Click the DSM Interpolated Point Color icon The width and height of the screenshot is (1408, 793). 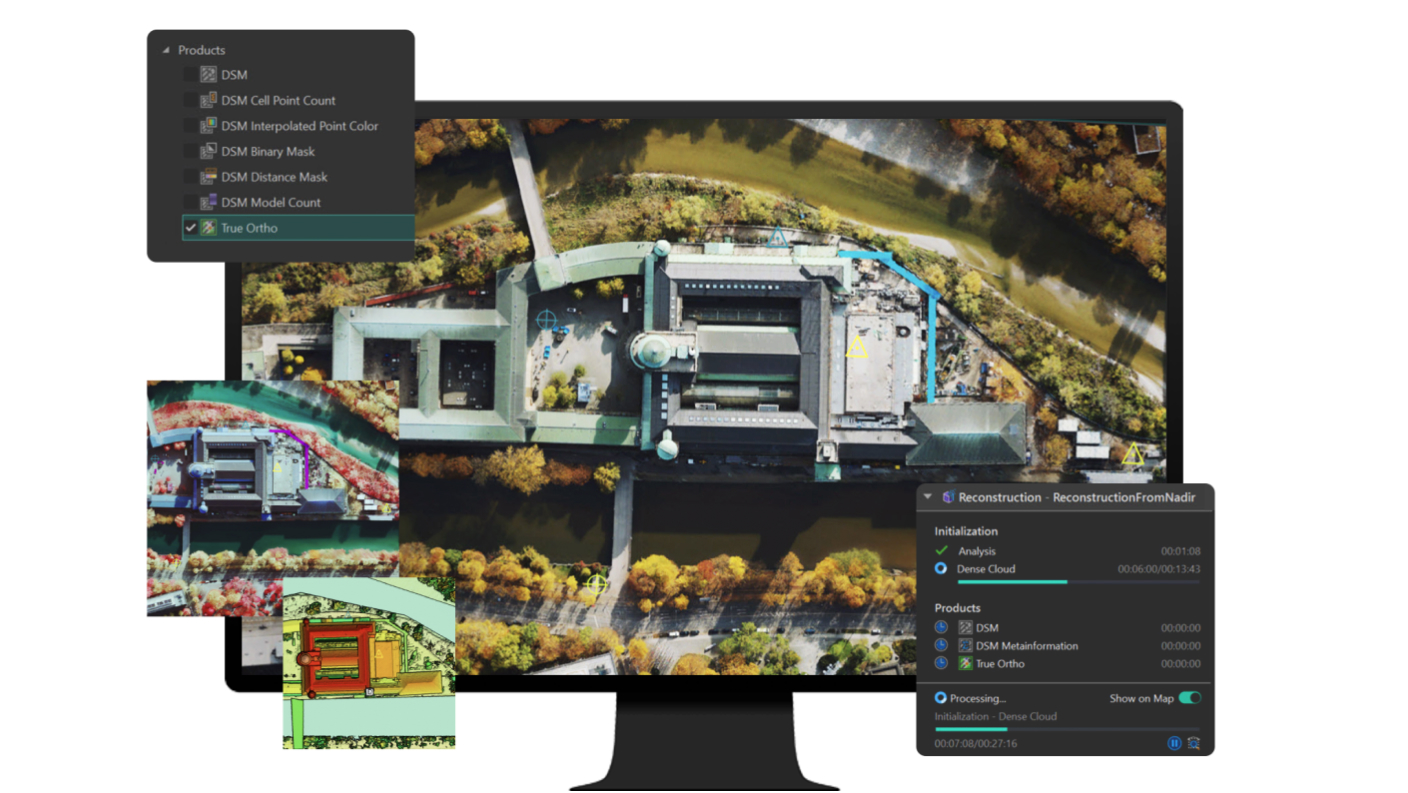[x=208, y=126]
